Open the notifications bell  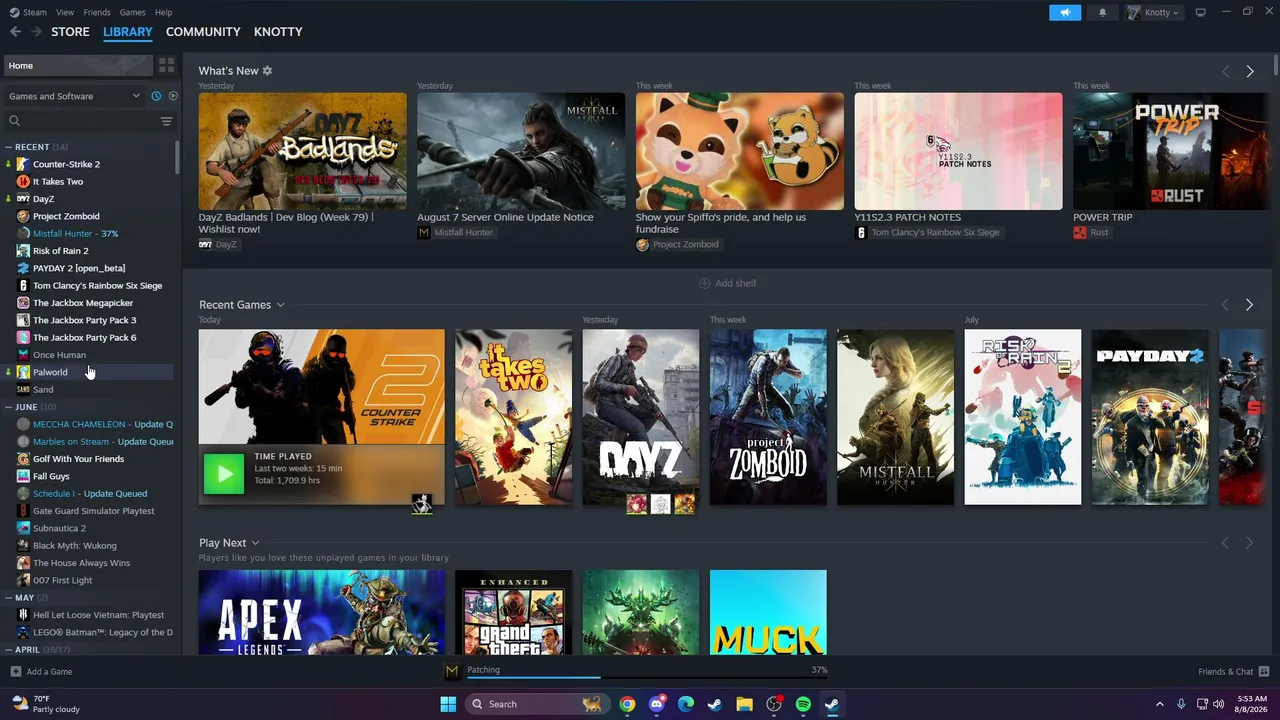(1103, 12)
